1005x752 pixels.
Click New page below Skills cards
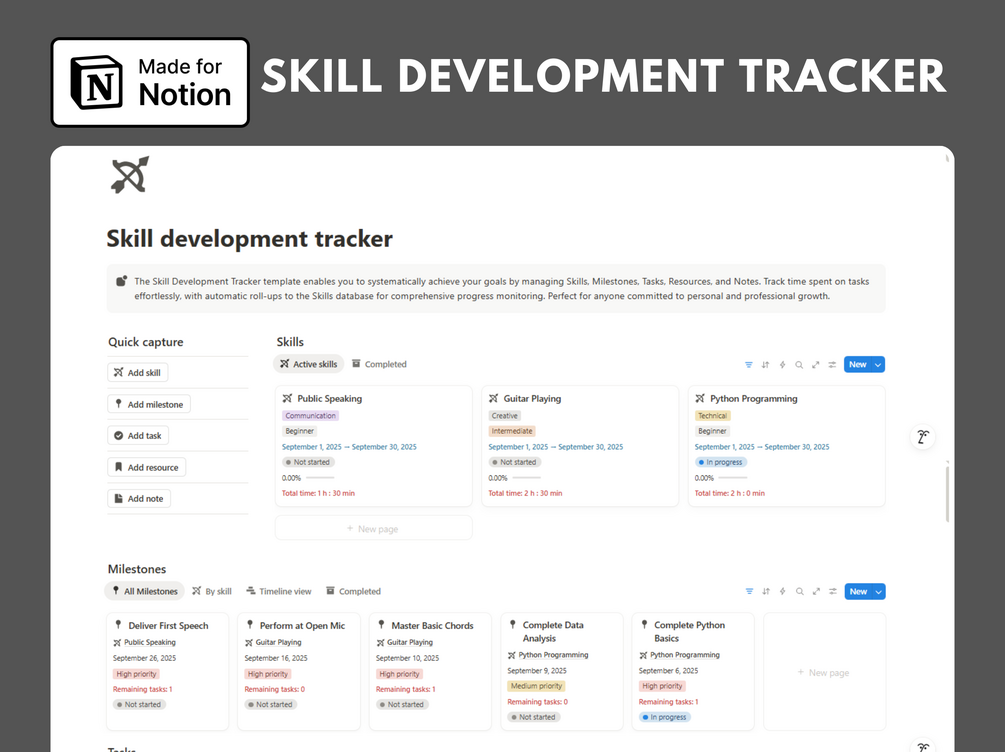coord(374,528)
